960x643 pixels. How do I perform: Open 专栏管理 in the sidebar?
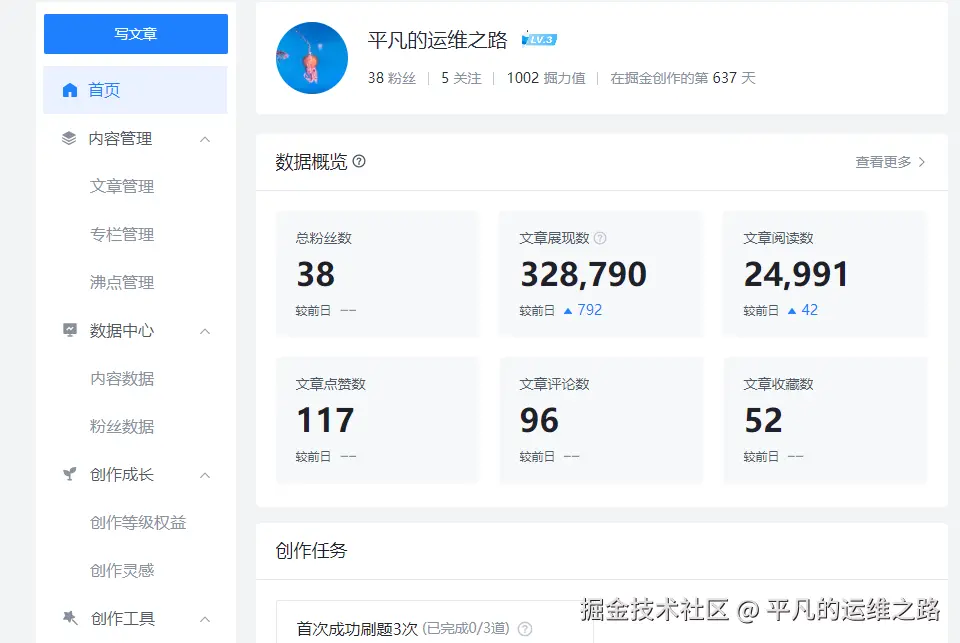coord(122,235)
